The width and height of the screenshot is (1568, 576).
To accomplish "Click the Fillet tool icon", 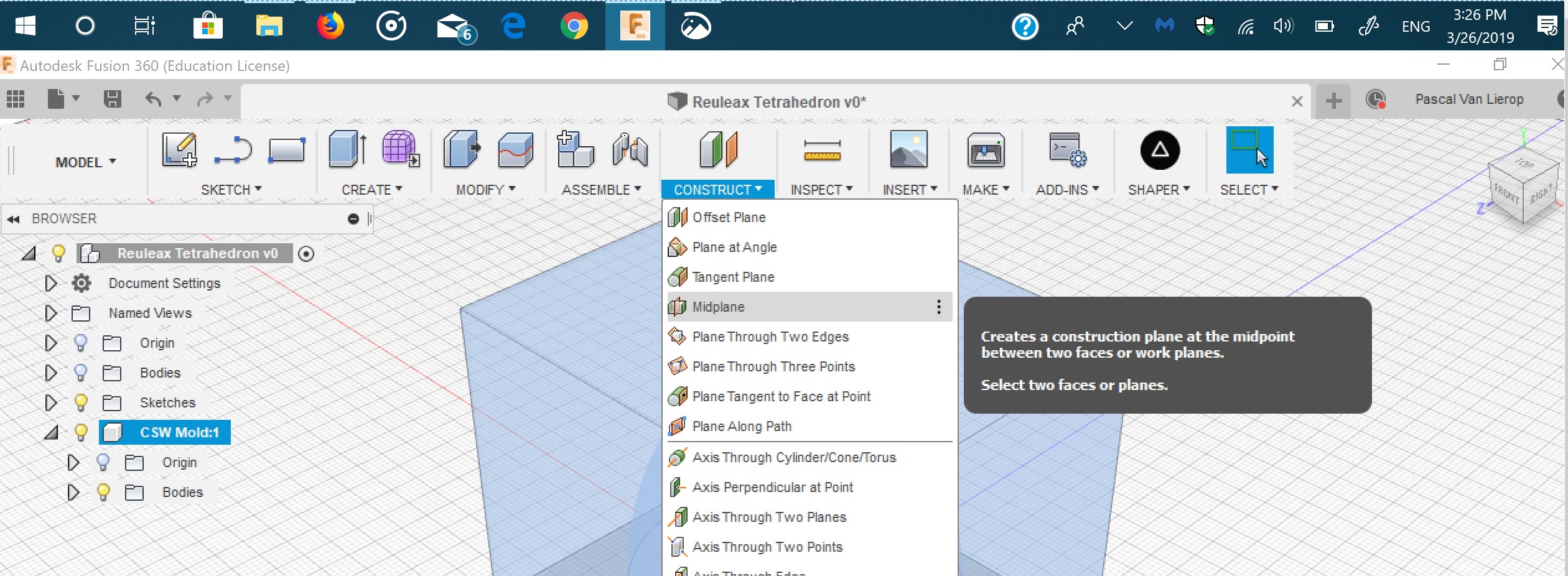I will click(516, 150).
